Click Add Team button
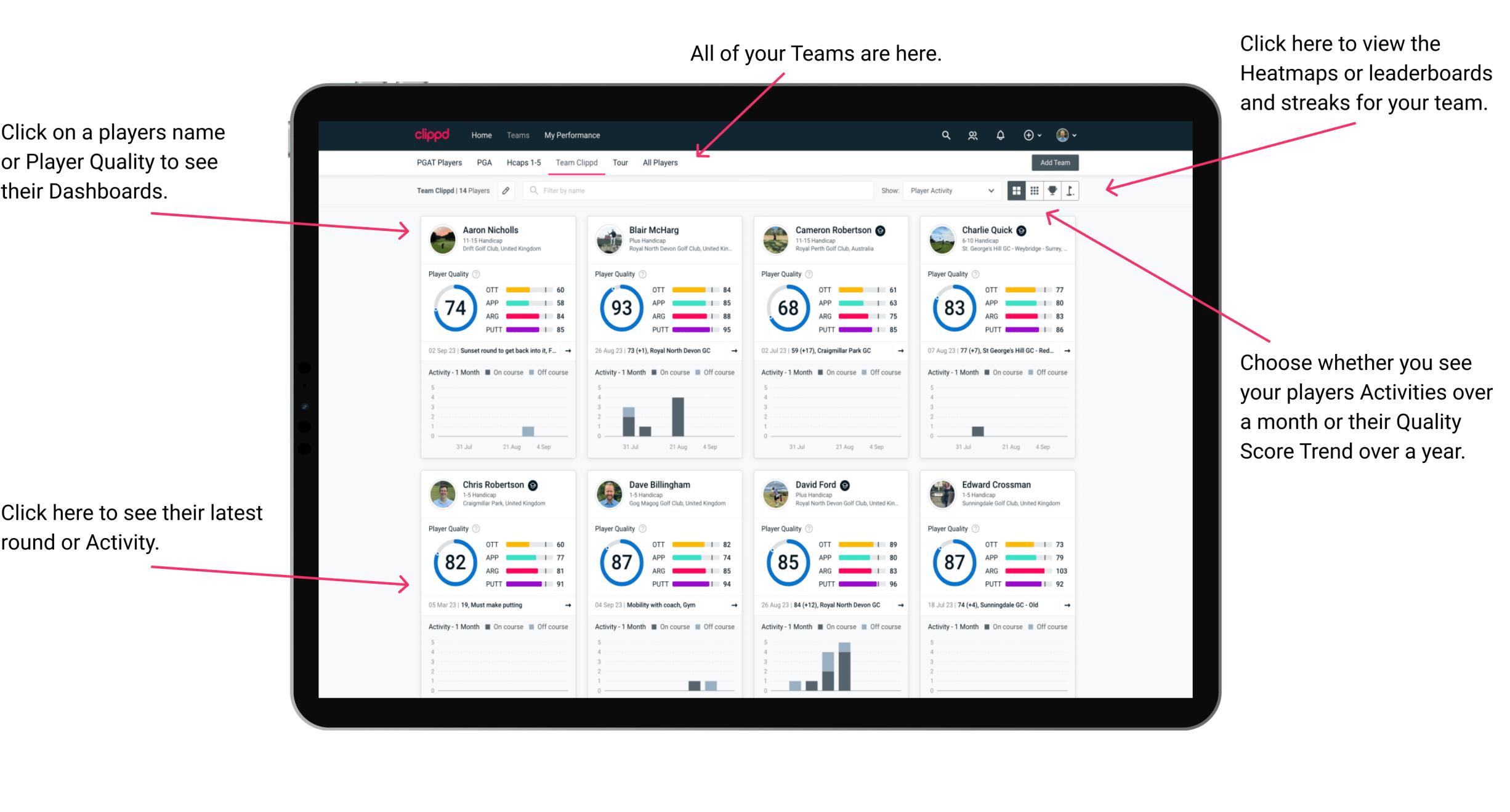 pos(1056,163)
